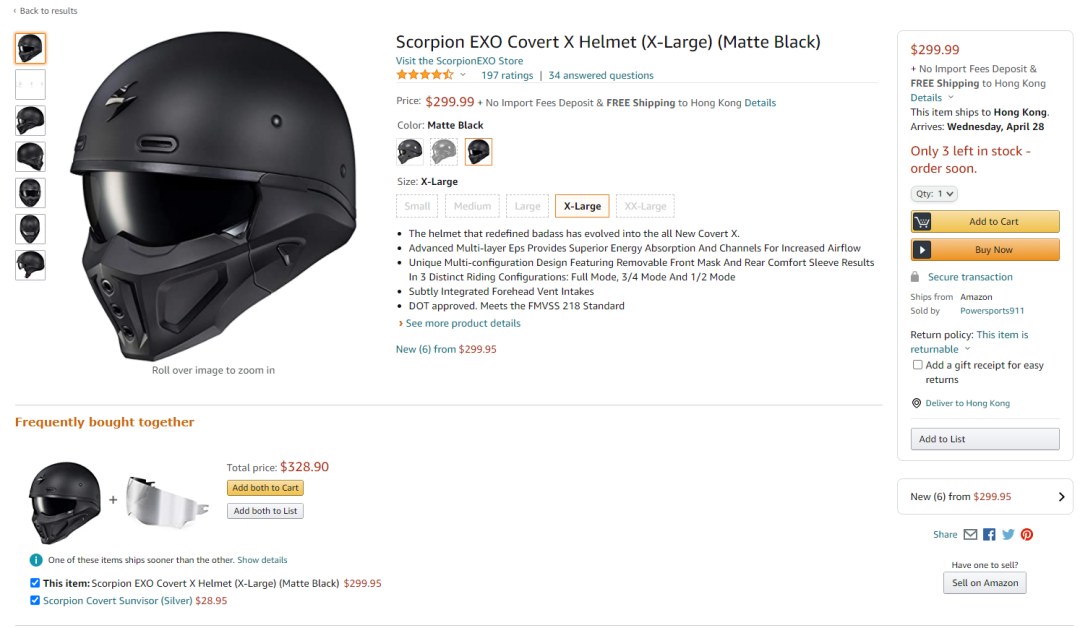This screenshot has height=628, width=1080.
Task: Click the cart icon on Add to Cart
Action: click(922, 222)
